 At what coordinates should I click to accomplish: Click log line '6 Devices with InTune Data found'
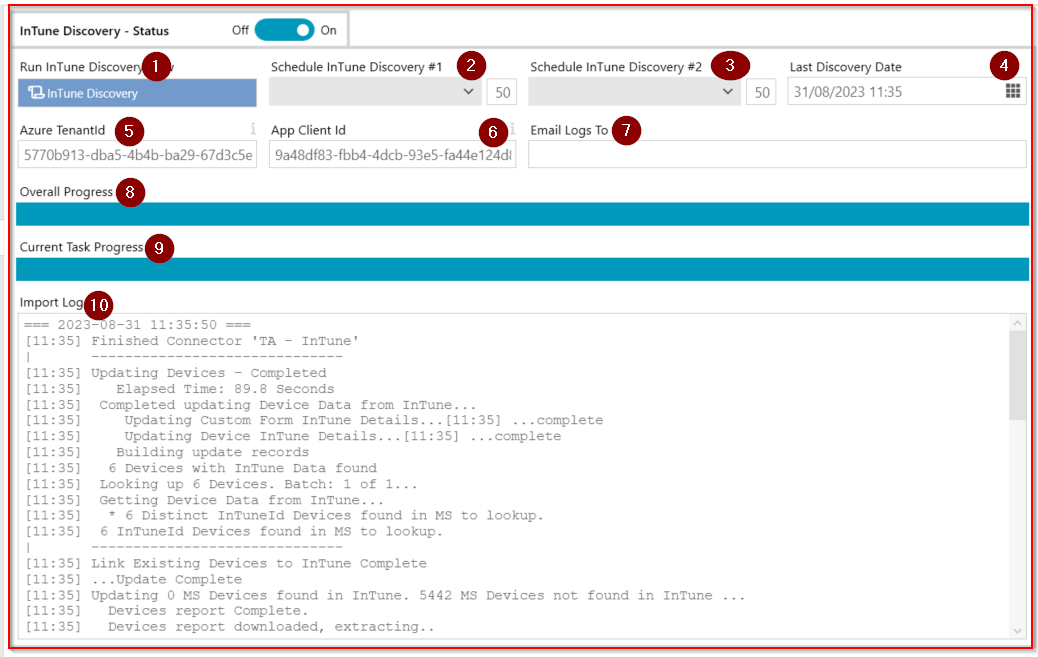pos(242,468)
